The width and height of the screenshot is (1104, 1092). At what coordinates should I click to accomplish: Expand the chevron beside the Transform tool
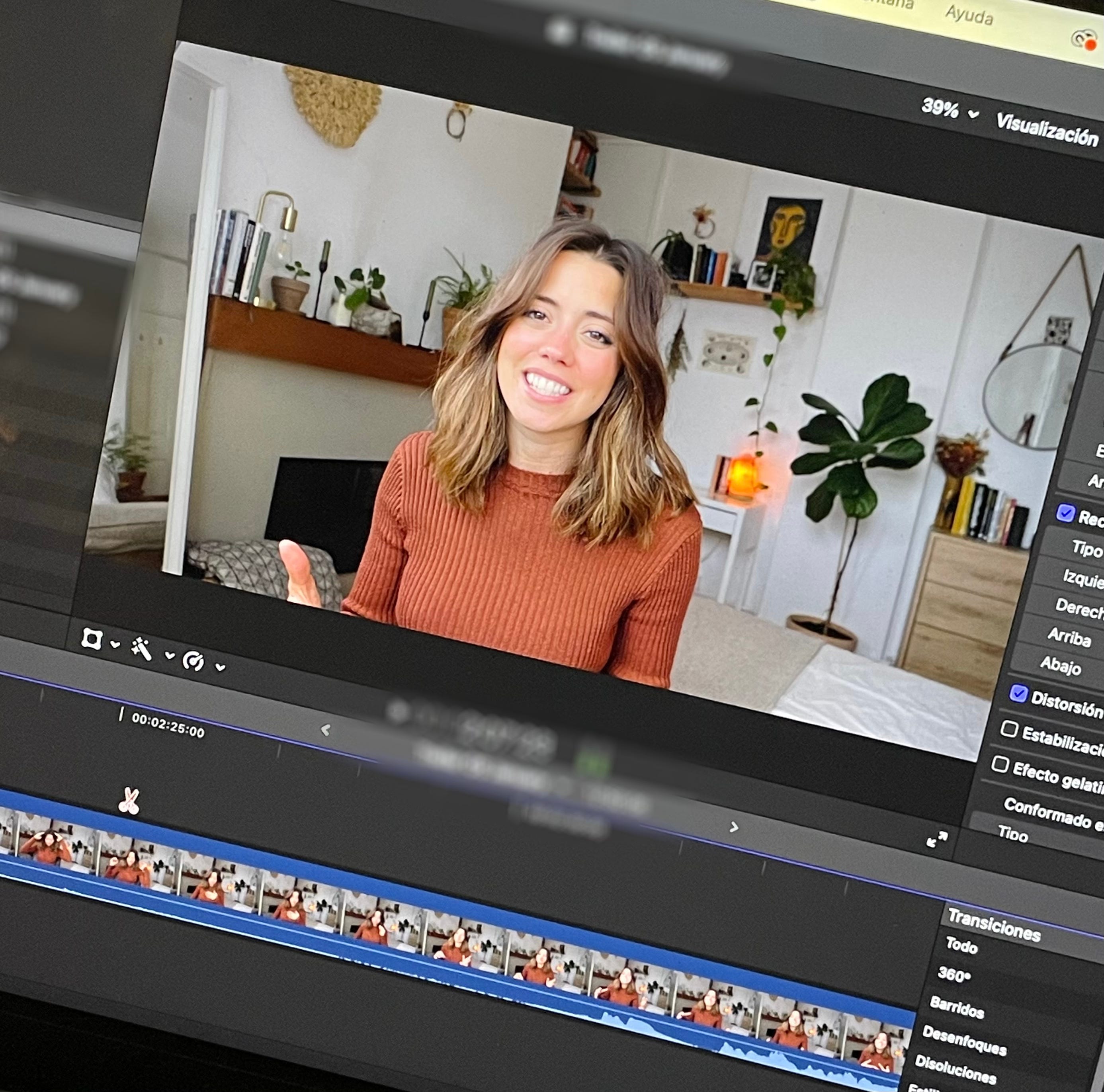point(115,645)
